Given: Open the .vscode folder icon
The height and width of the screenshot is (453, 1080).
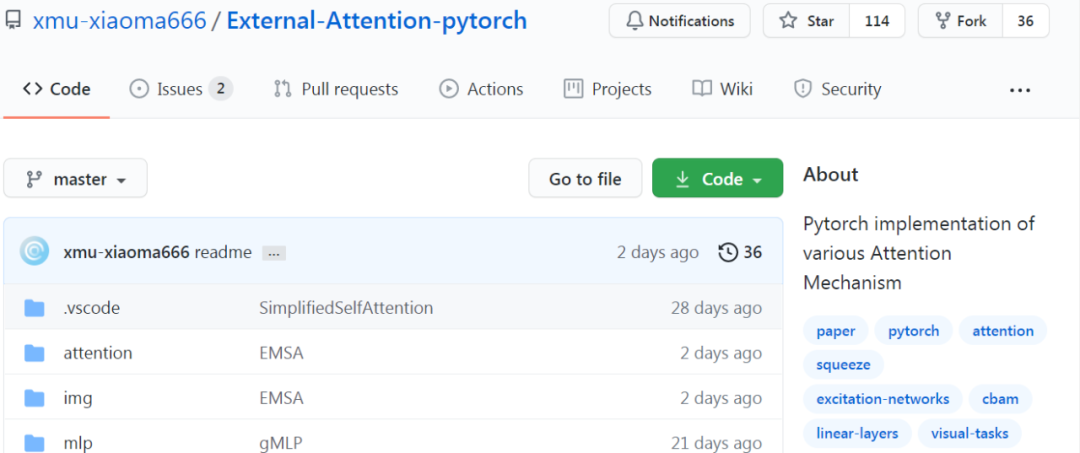Looking at the screenshot, I should point(34,308).
